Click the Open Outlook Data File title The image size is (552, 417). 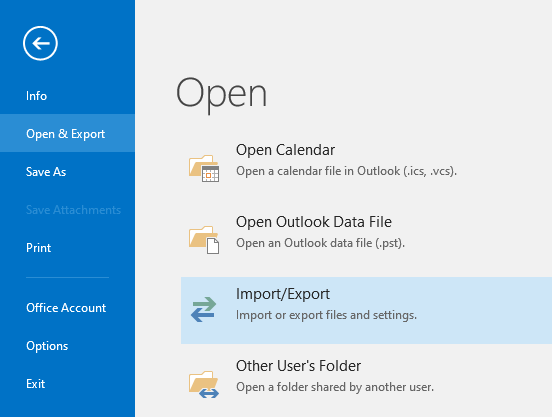tap(314, 222)
